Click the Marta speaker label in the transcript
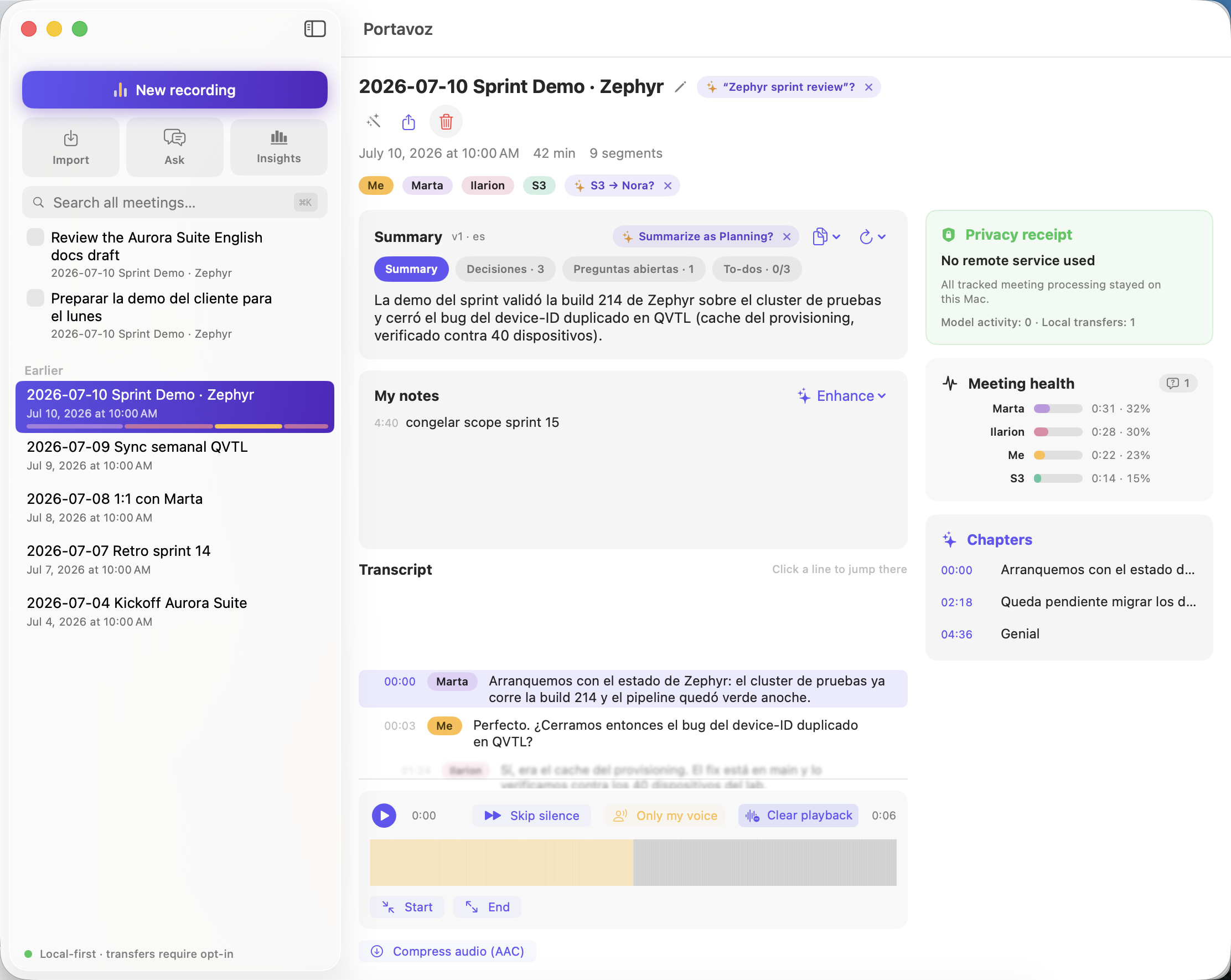The image size is (1231, 980). [x=452, y=682]
